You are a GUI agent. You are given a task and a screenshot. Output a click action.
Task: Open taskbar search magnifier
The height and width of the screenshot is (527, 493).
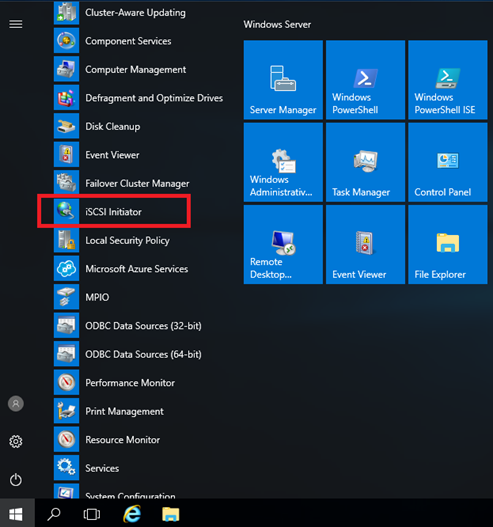(54, 514)
